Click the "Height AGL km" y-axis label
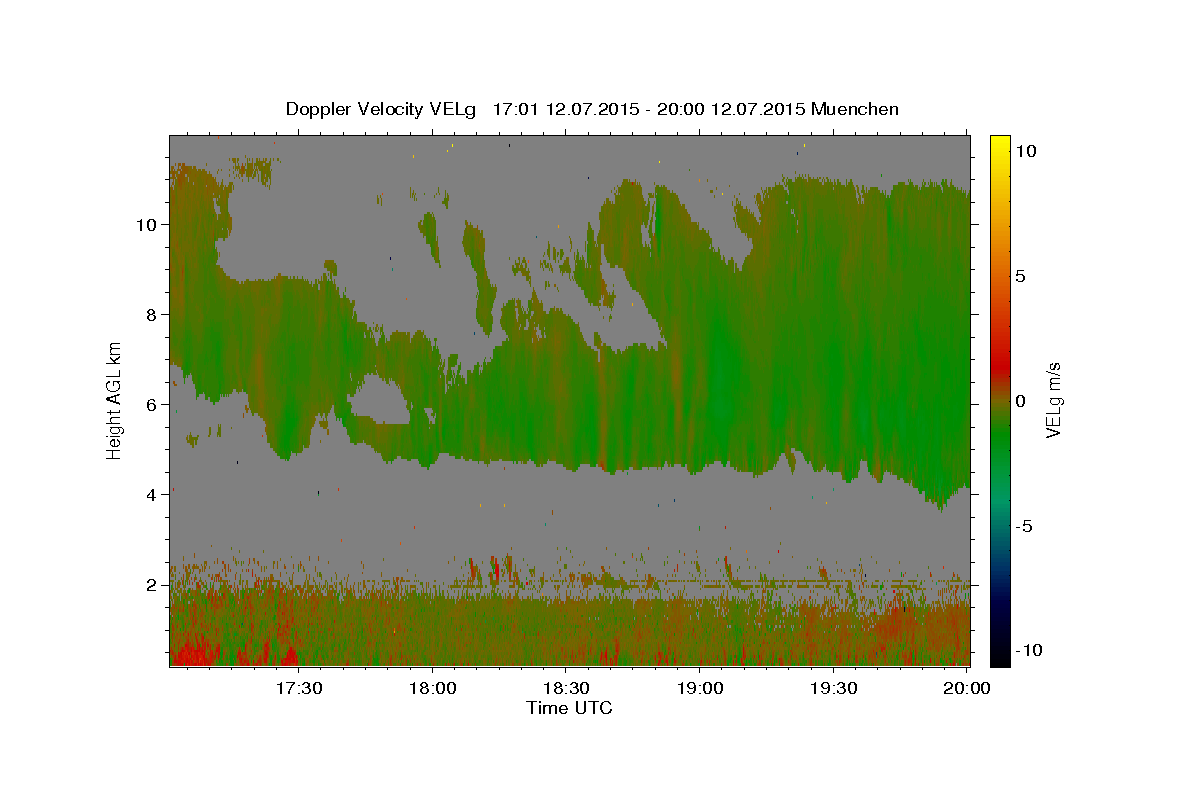This screenshot has width=1200, height=800. pos(115,400)
